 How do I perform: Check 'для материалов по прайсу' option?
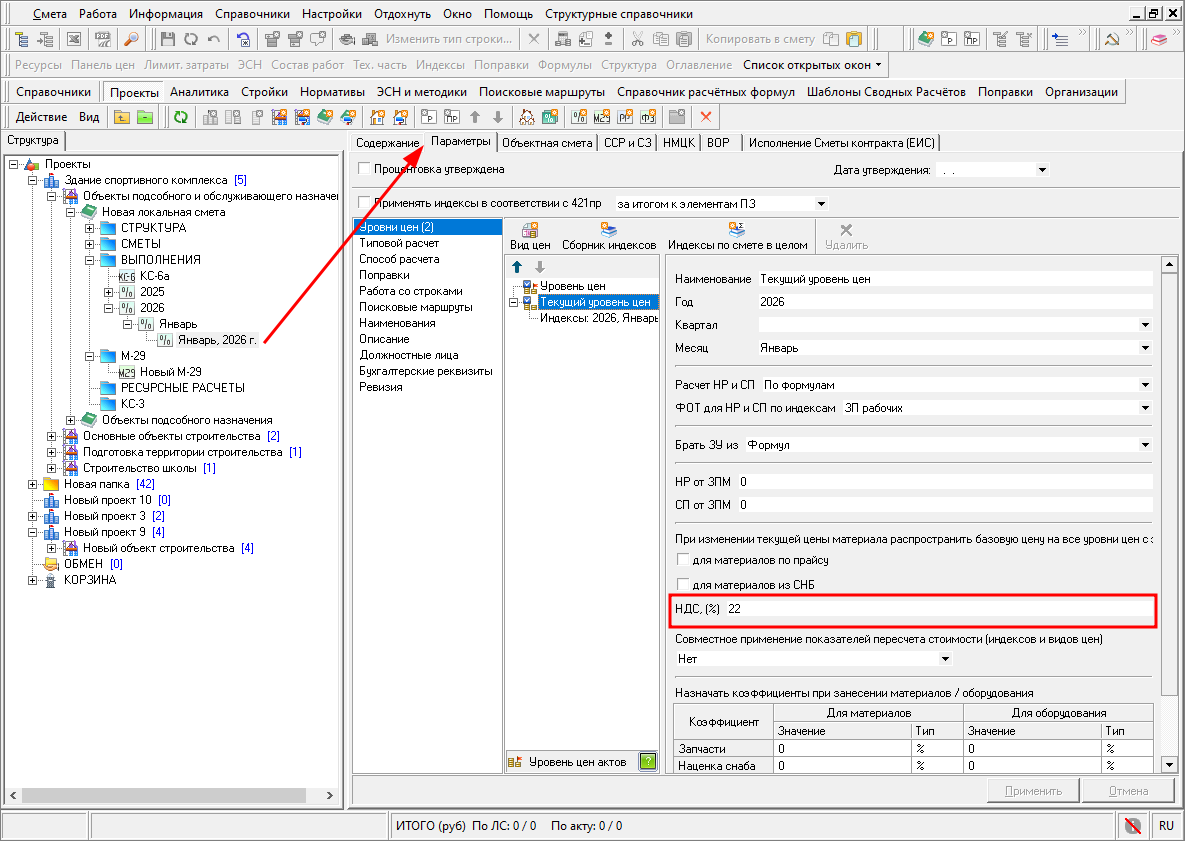[x=684, y=560]
